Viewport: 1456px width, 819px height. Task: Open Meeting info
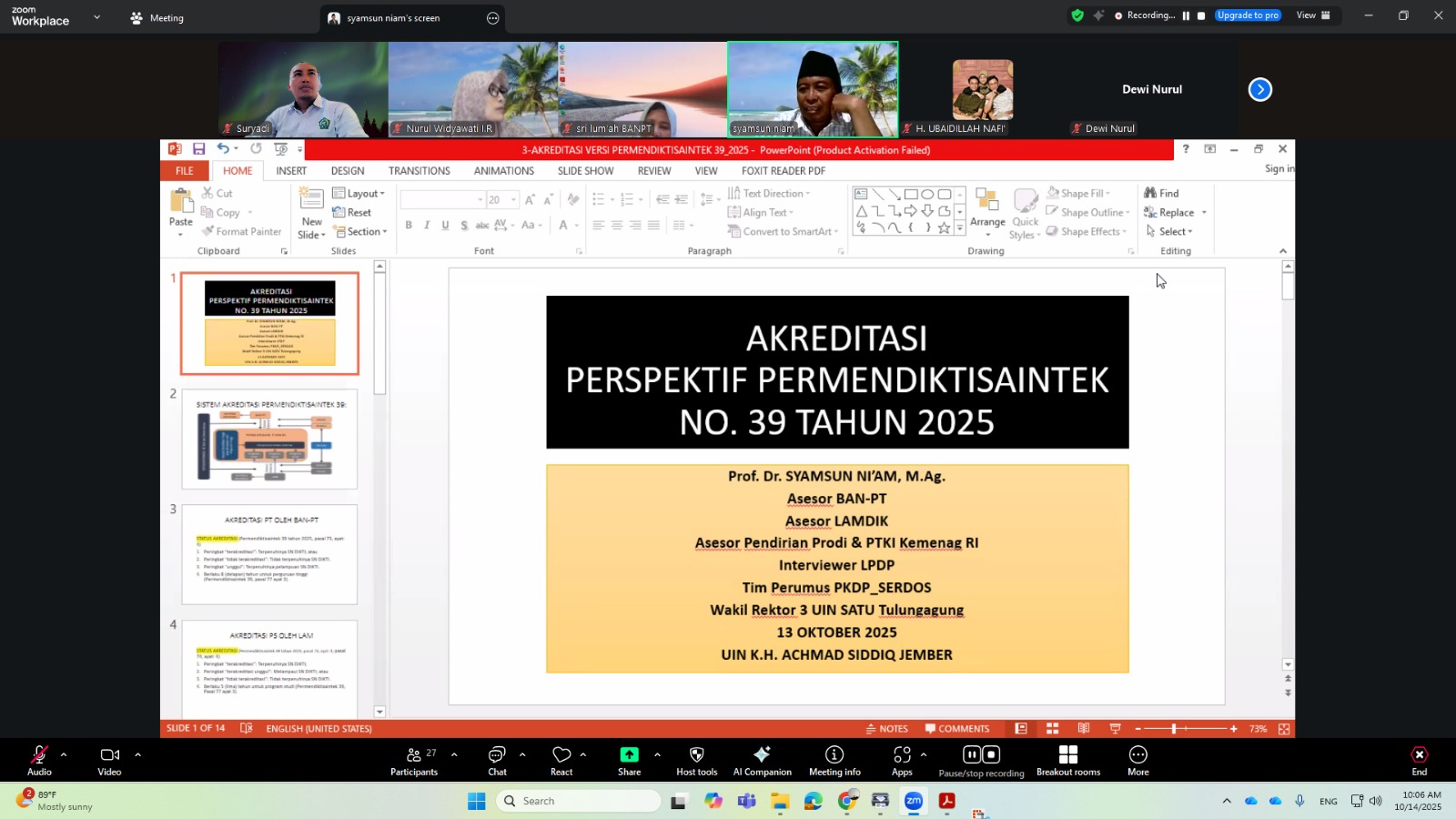click(x=834, y=760)
